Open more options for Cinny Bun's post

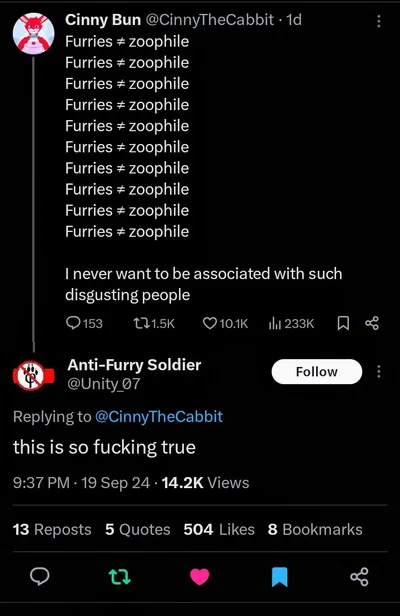pyautogui.click(x=379, y=21)
